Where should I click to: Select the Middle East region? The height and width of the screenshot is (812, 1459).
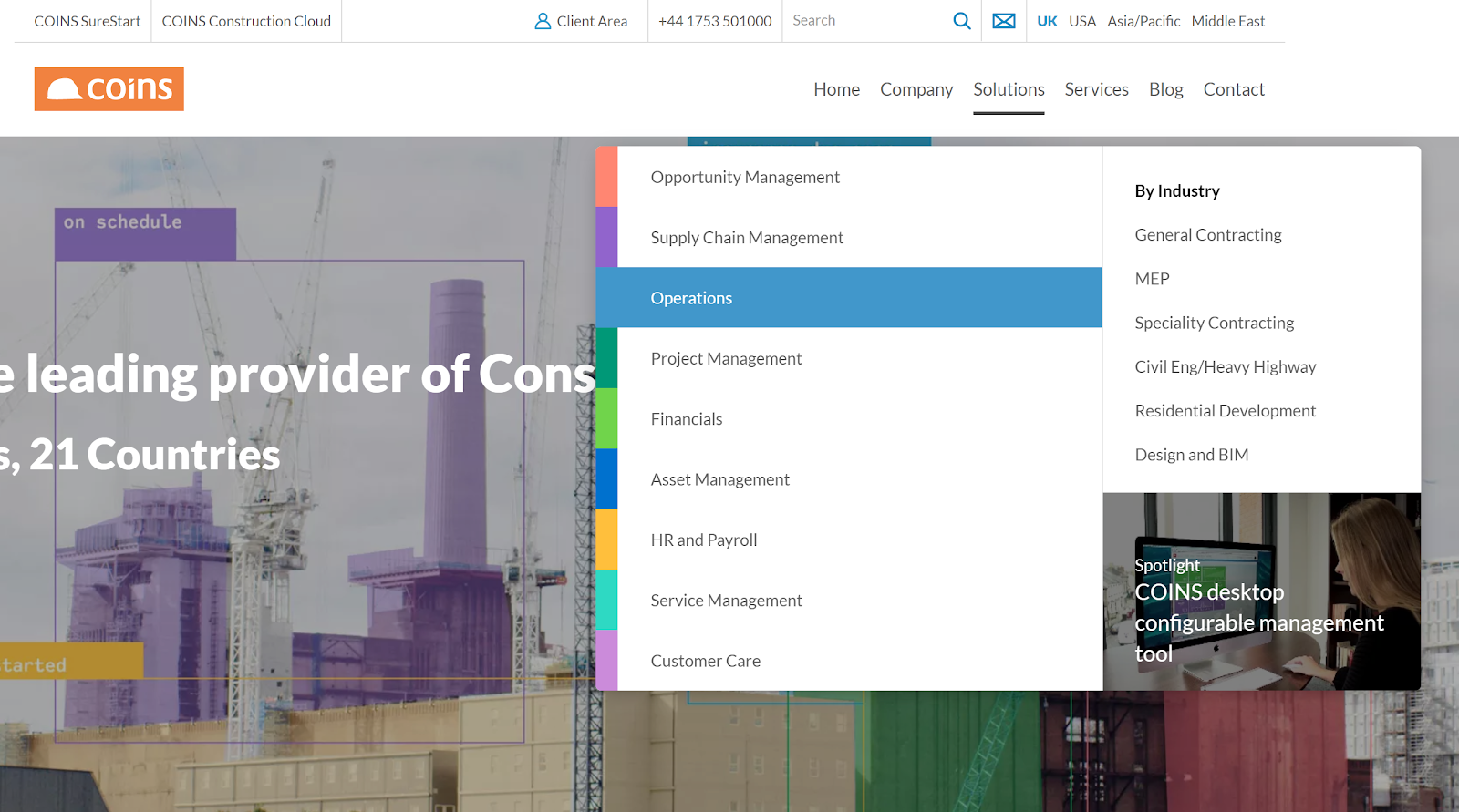pos(1227,21)
